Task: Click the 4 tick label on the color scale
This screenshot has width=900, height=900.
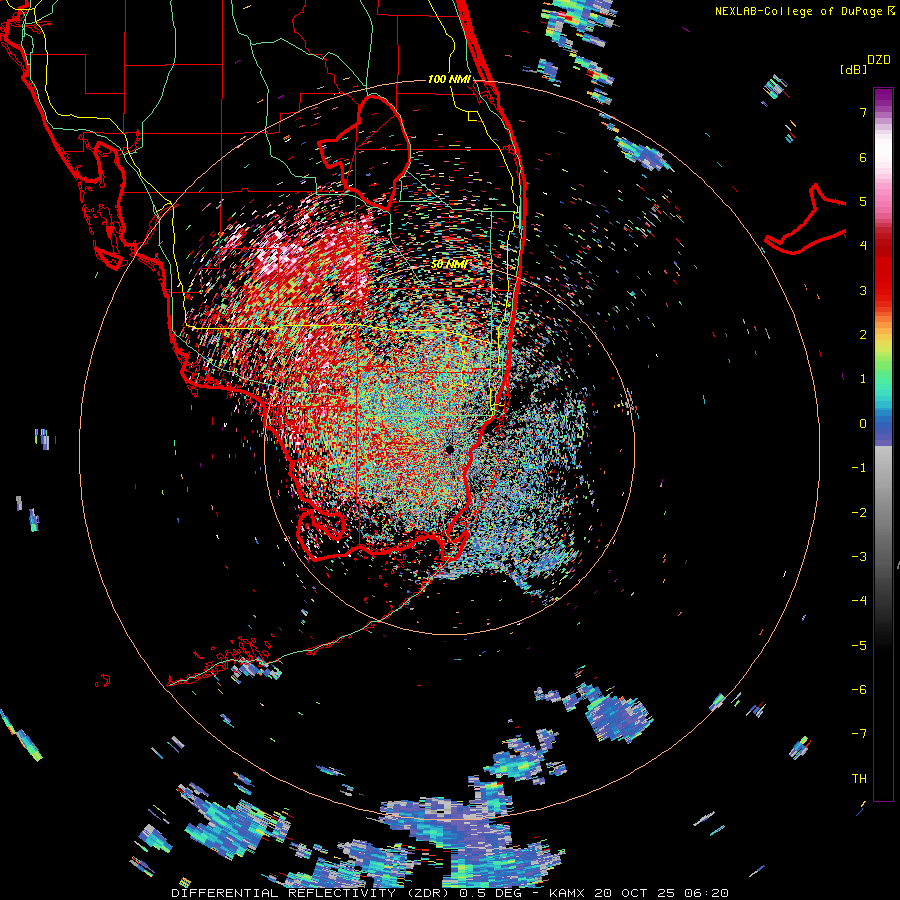Action: 863,246
